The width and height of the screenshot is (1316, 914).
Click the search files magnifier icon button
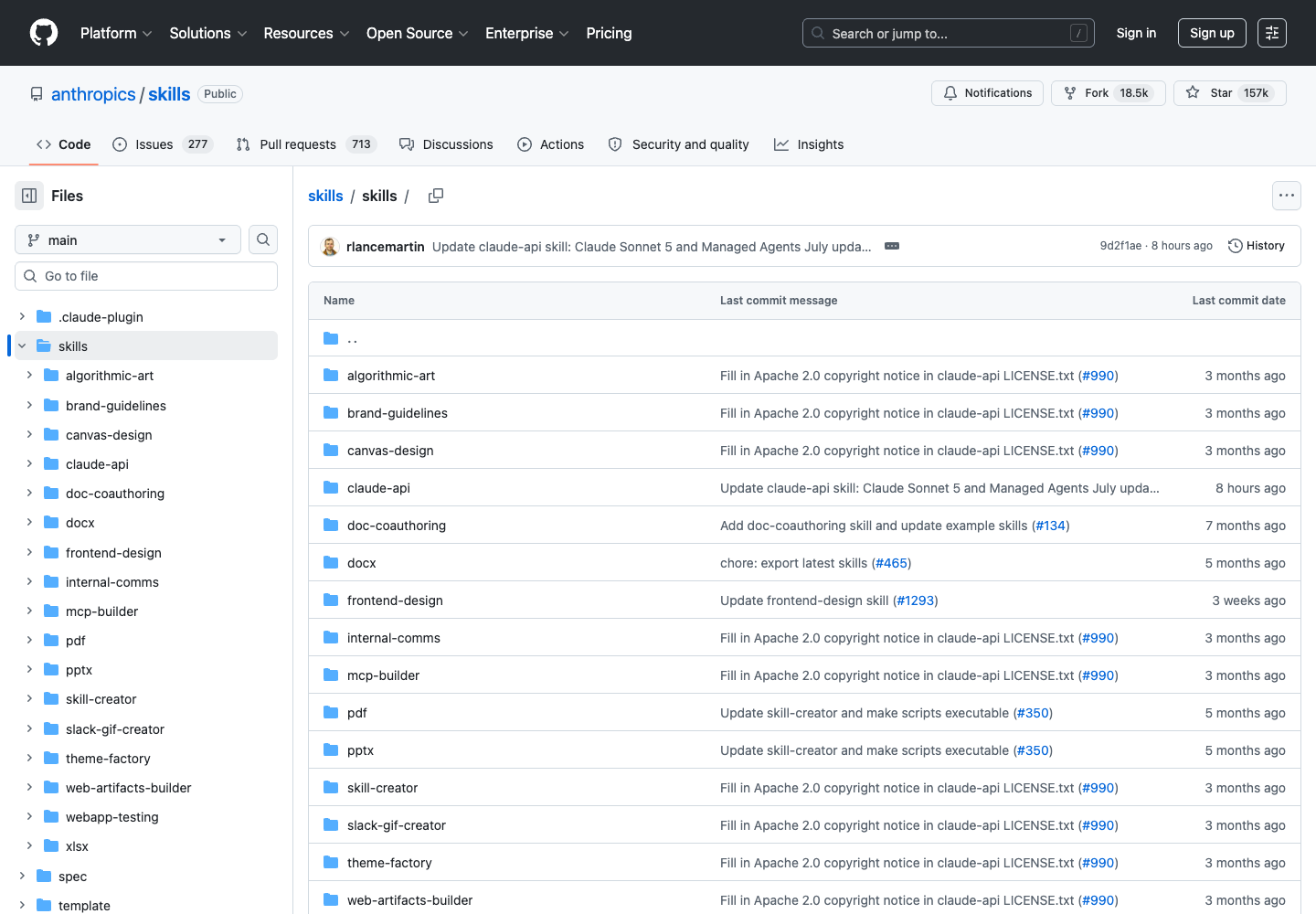point(263,239)
